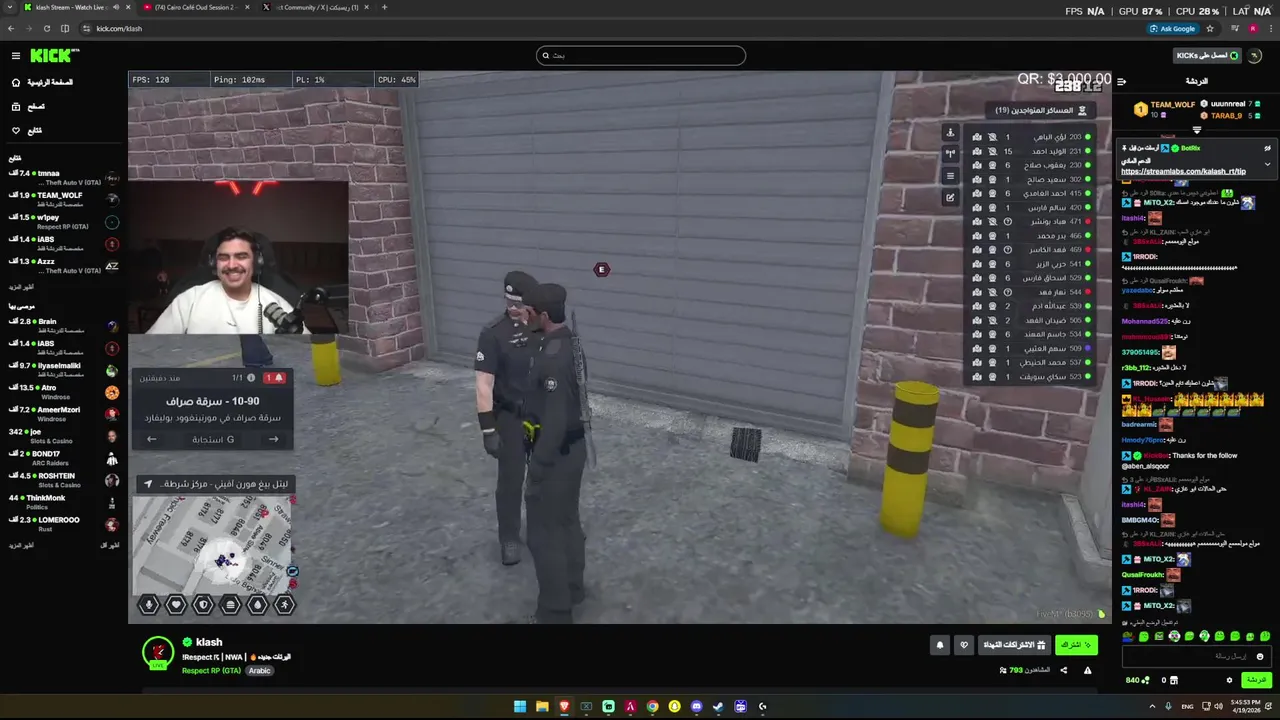Open Windows Start menu
The width and height of the screenshot is (1280, 720).
(x=520, y=706)
